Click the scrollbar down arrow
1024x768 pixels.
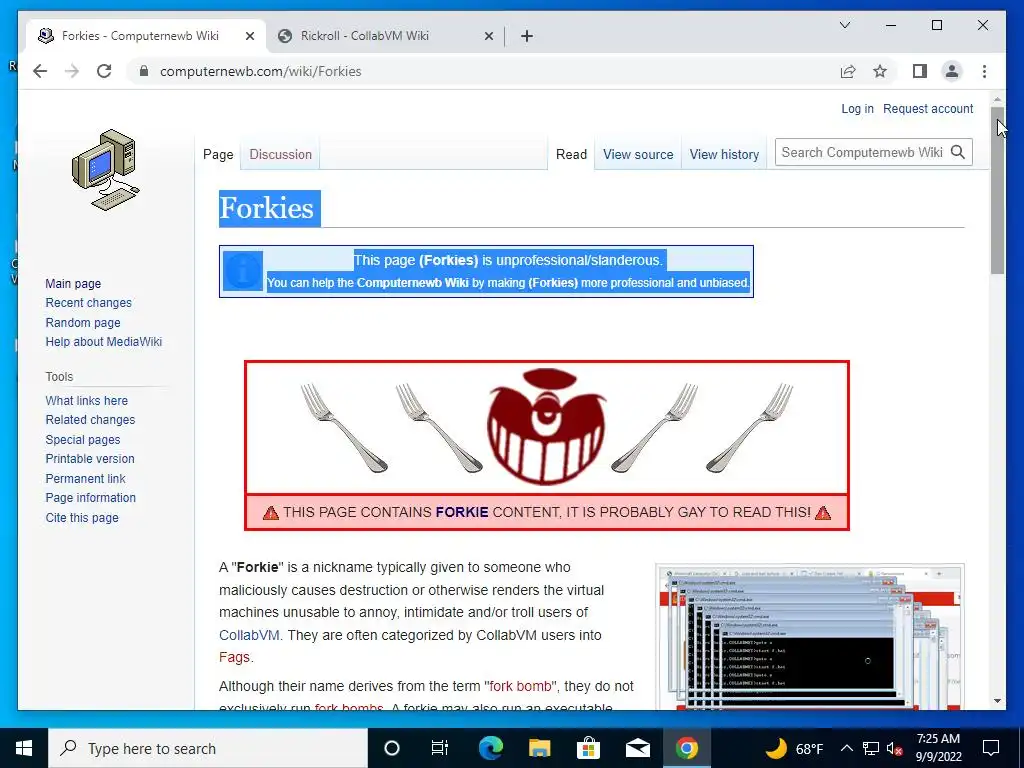(997, 701)
